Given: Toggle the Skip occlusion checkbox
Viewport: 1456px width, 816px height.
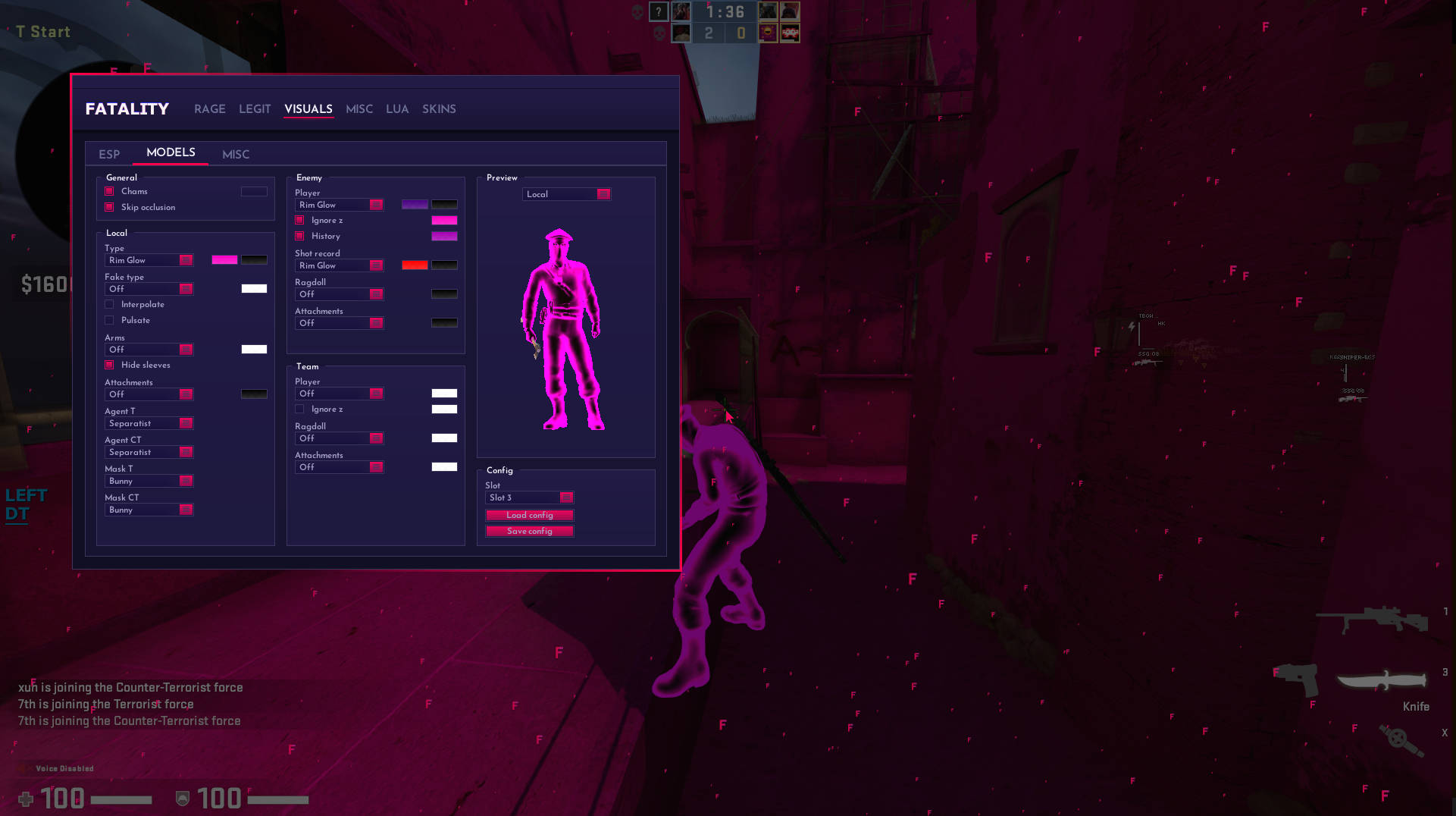Looking at the screenshot, I should (109, 207).
